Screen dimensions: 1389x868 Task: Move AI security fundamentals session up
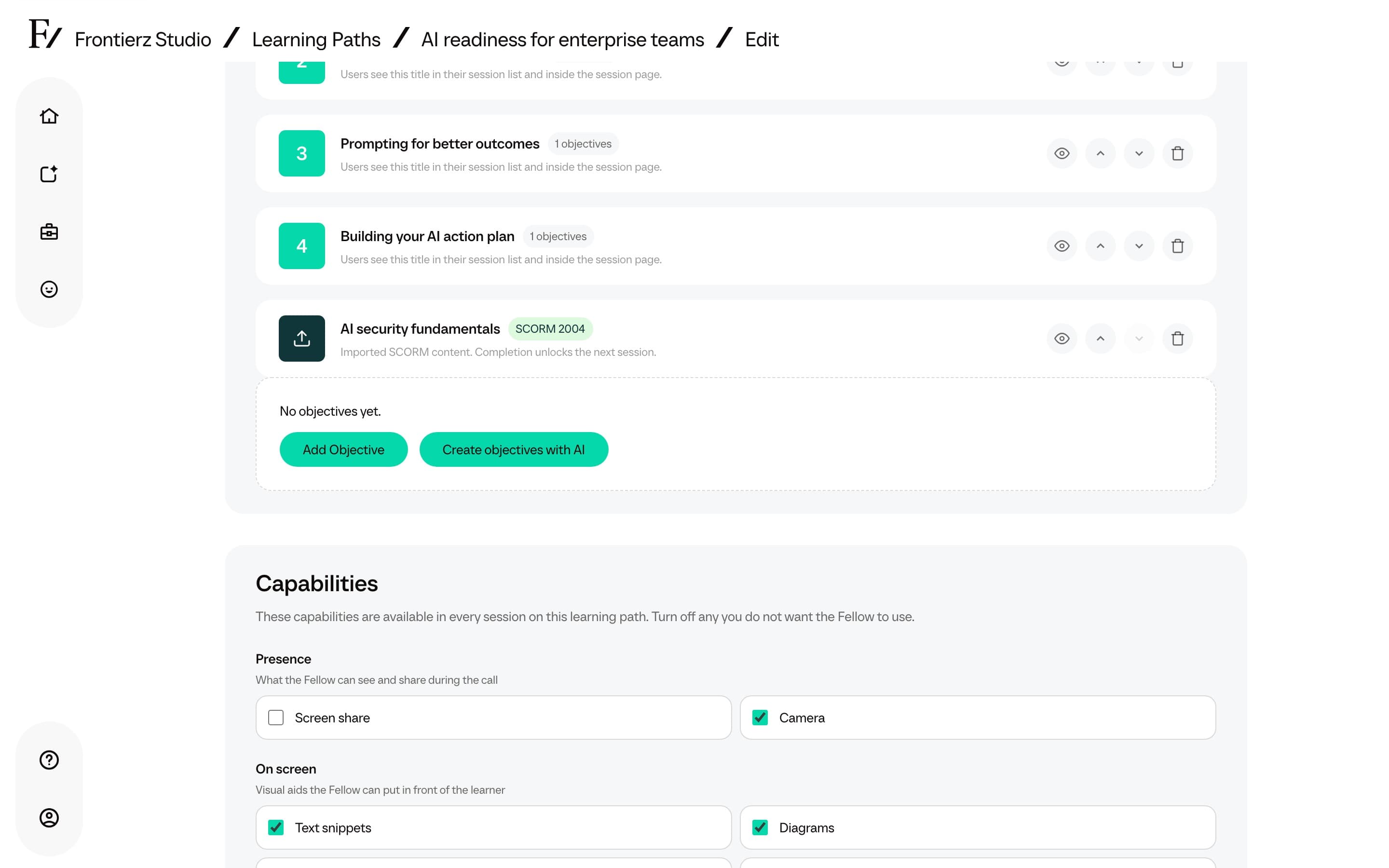(x=1100, y=338)
